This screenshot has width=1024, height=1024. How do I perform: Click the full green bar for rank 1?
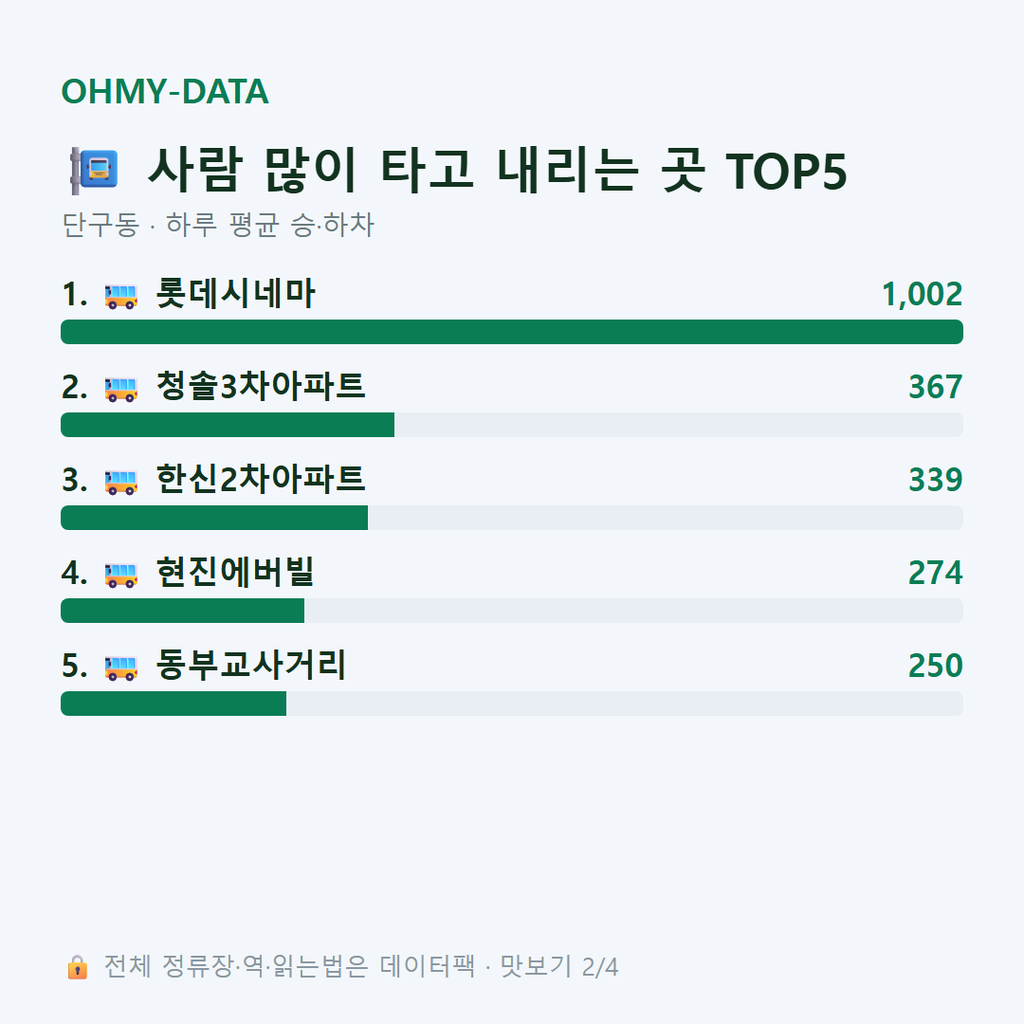[x=512, y=332]
